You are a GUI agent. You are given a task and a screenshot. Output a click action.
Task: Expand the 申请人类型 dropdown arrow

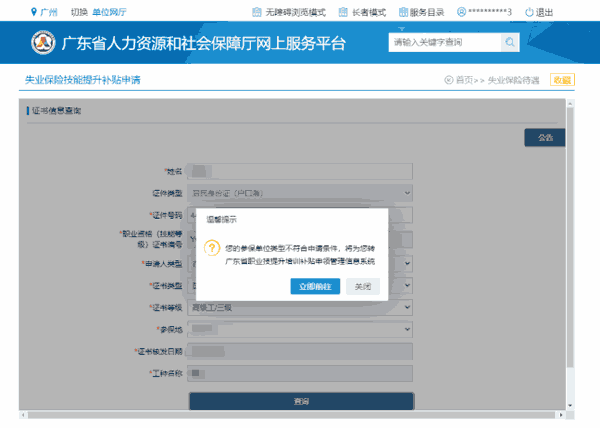pyautogui.click(x=407, y=264)
